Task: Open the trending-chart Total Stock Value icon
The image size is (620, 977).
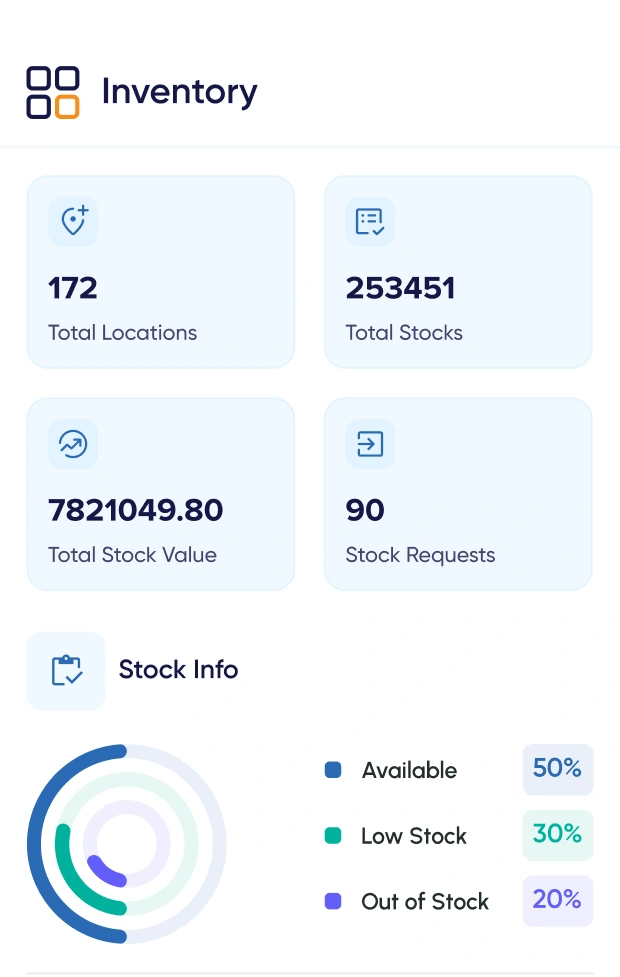Action: 72,444
